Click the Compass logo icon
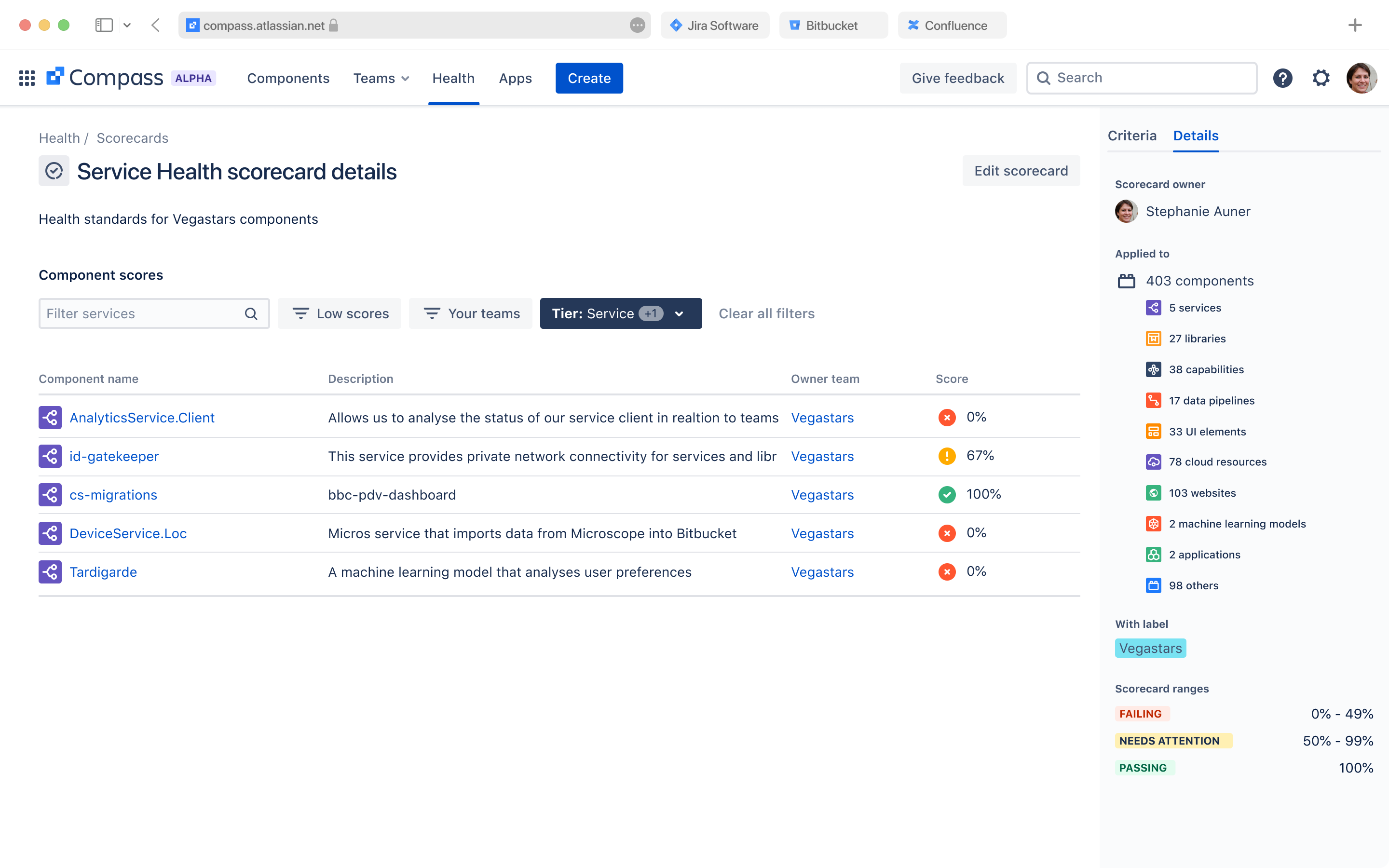Viewport: 1389px width, 868px height. click(56, 78)
